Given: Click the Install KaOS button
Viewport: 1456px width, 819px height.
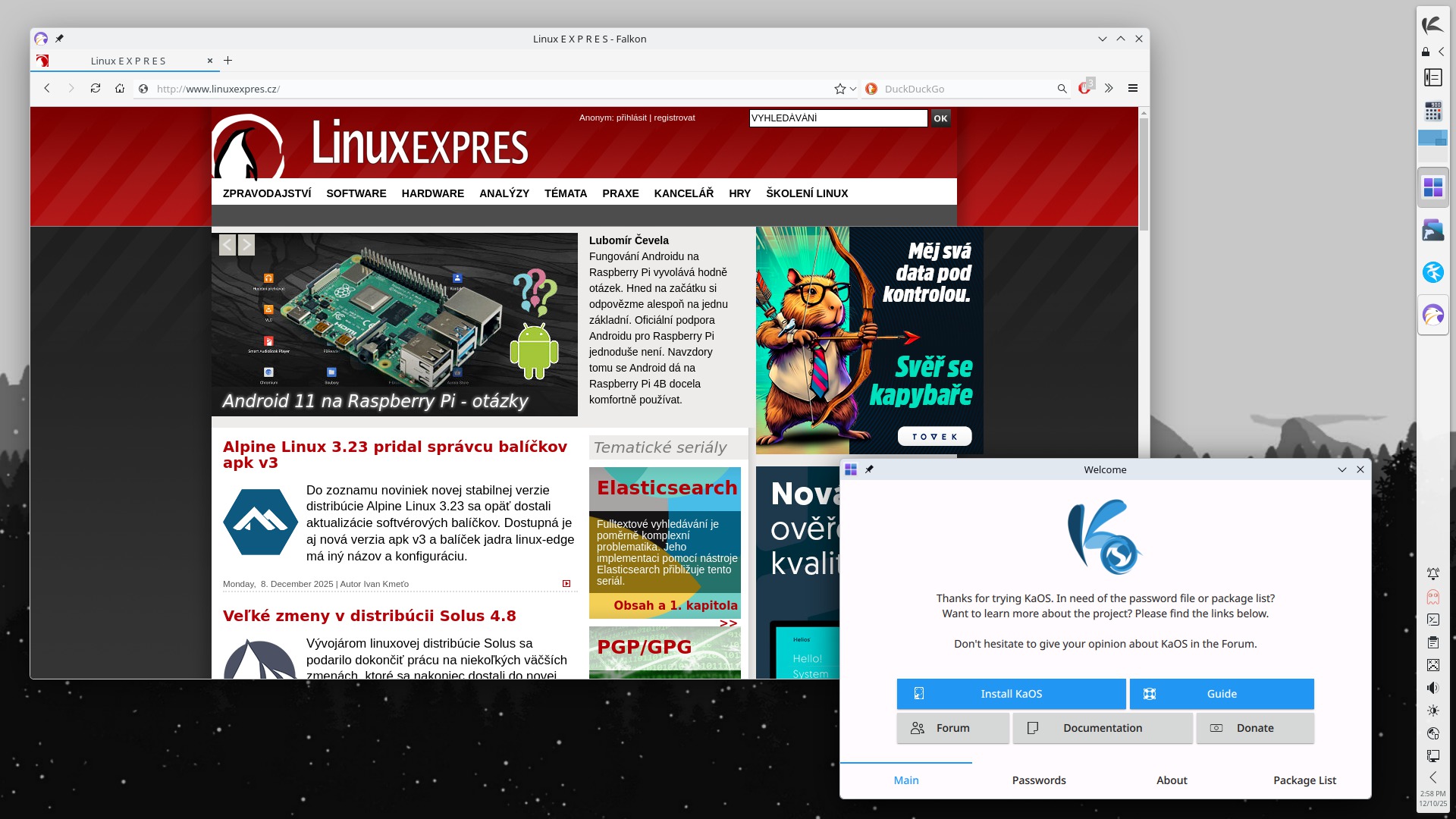Looking at the screenshot, I should point(1011,694).
